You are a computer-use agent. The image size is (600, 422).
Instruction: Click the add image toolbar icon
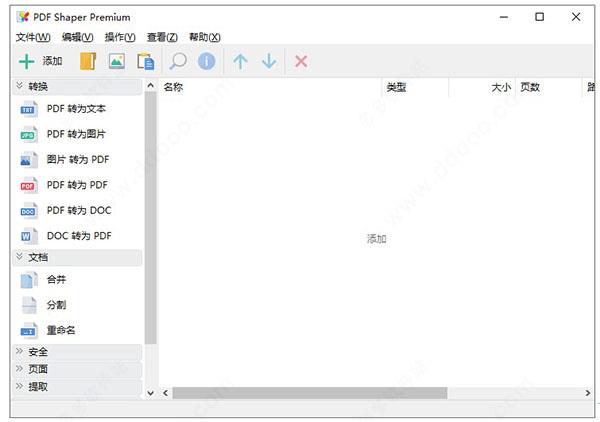tap(117, 61)
